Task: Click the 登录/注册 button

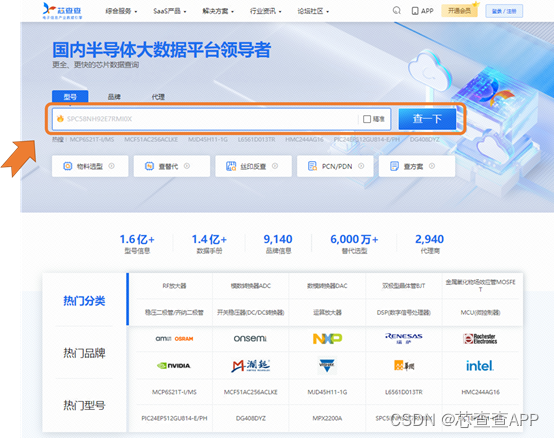Action: (504, 11)
